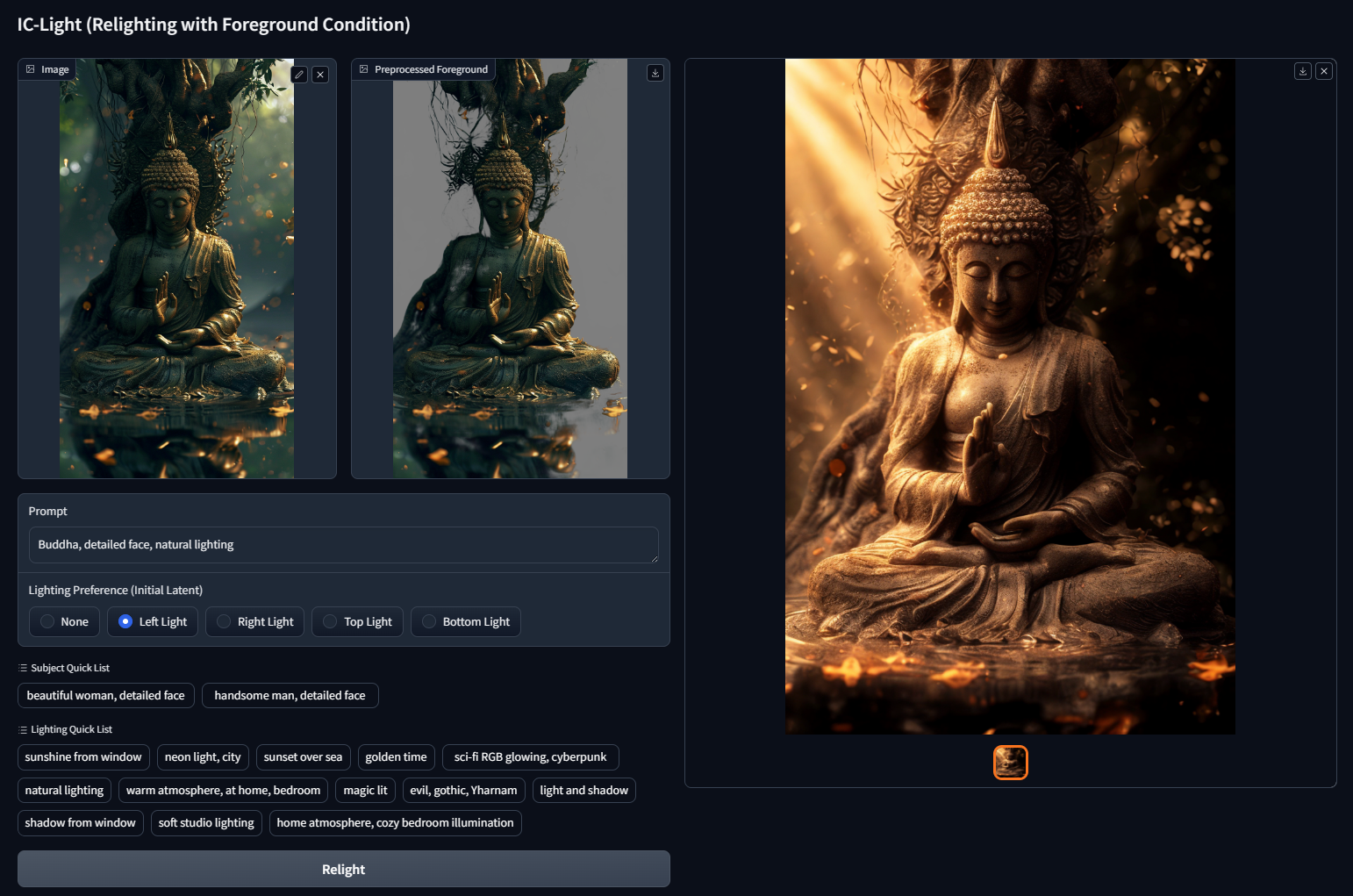The width and height of the screenshot is (1353, 896).
Task: Pick the "magic lit" lighting preset
Action: tap(365, 790)
